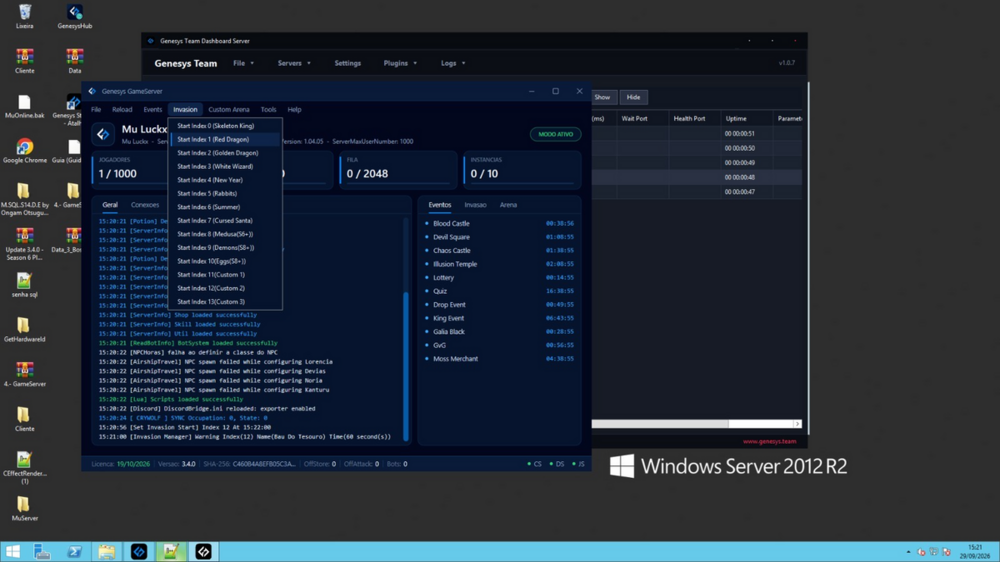This screenshot has width=1000, height=562.
Task: Open the Events menu
Action: point(152,110)
